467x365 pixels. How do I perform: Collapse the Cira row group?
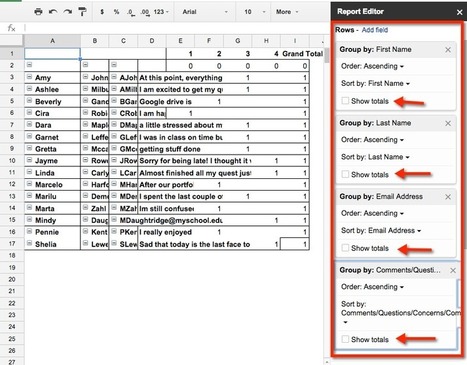(29, 113)
